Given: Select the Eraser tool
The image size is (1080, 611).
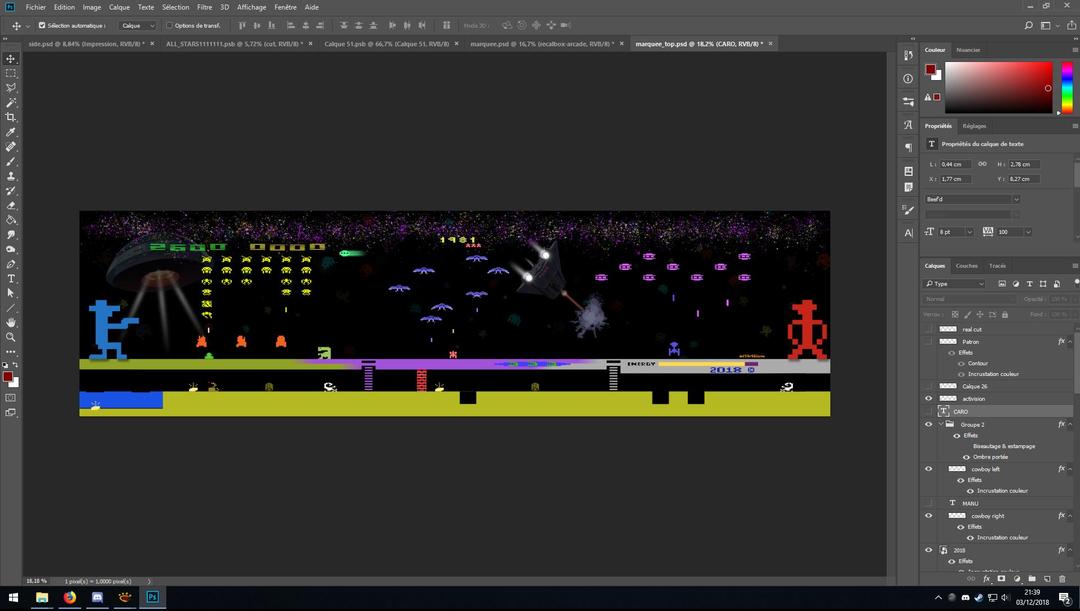Looking at the screenshot, I should 10,205.
